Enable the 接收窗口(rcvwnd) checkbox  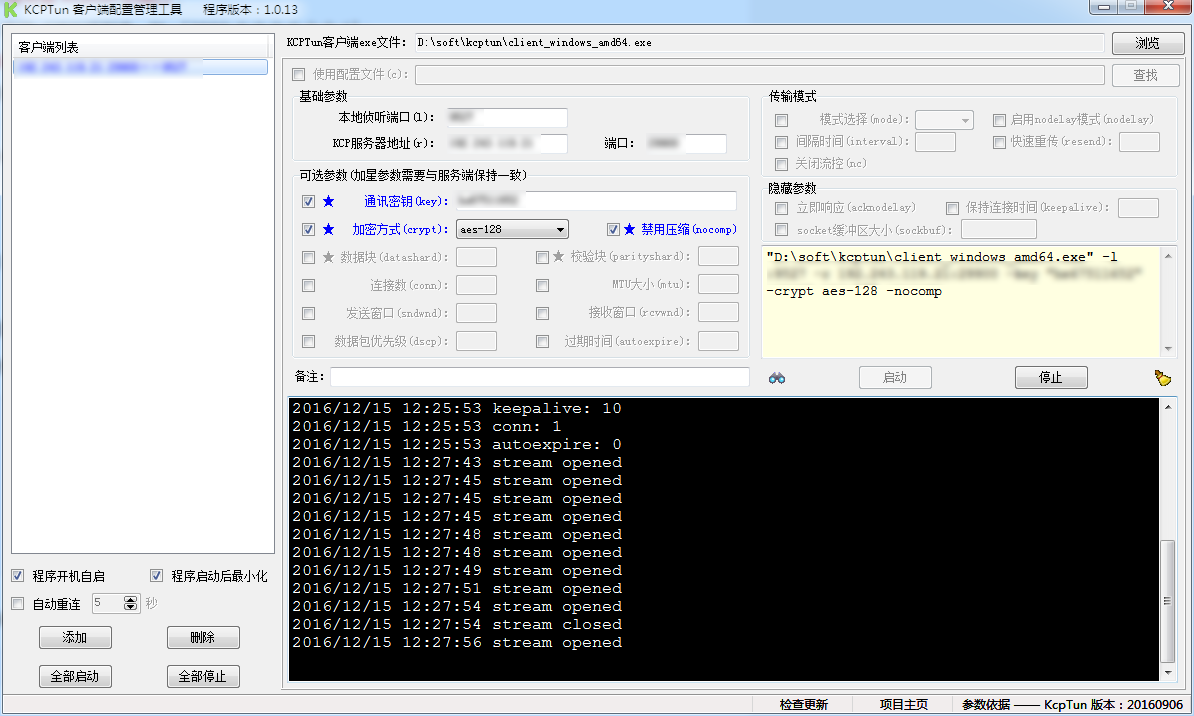point(542,313)
